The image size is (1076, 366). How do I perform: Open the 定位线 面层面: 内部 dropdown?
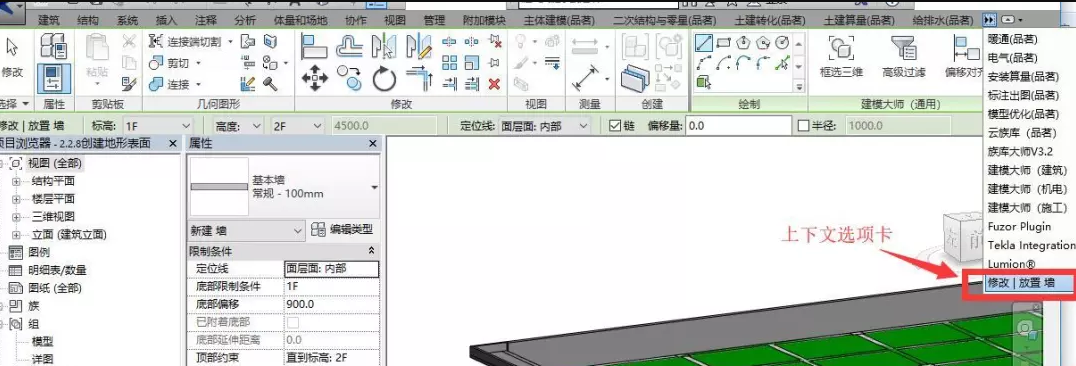[x=545, y=126]
